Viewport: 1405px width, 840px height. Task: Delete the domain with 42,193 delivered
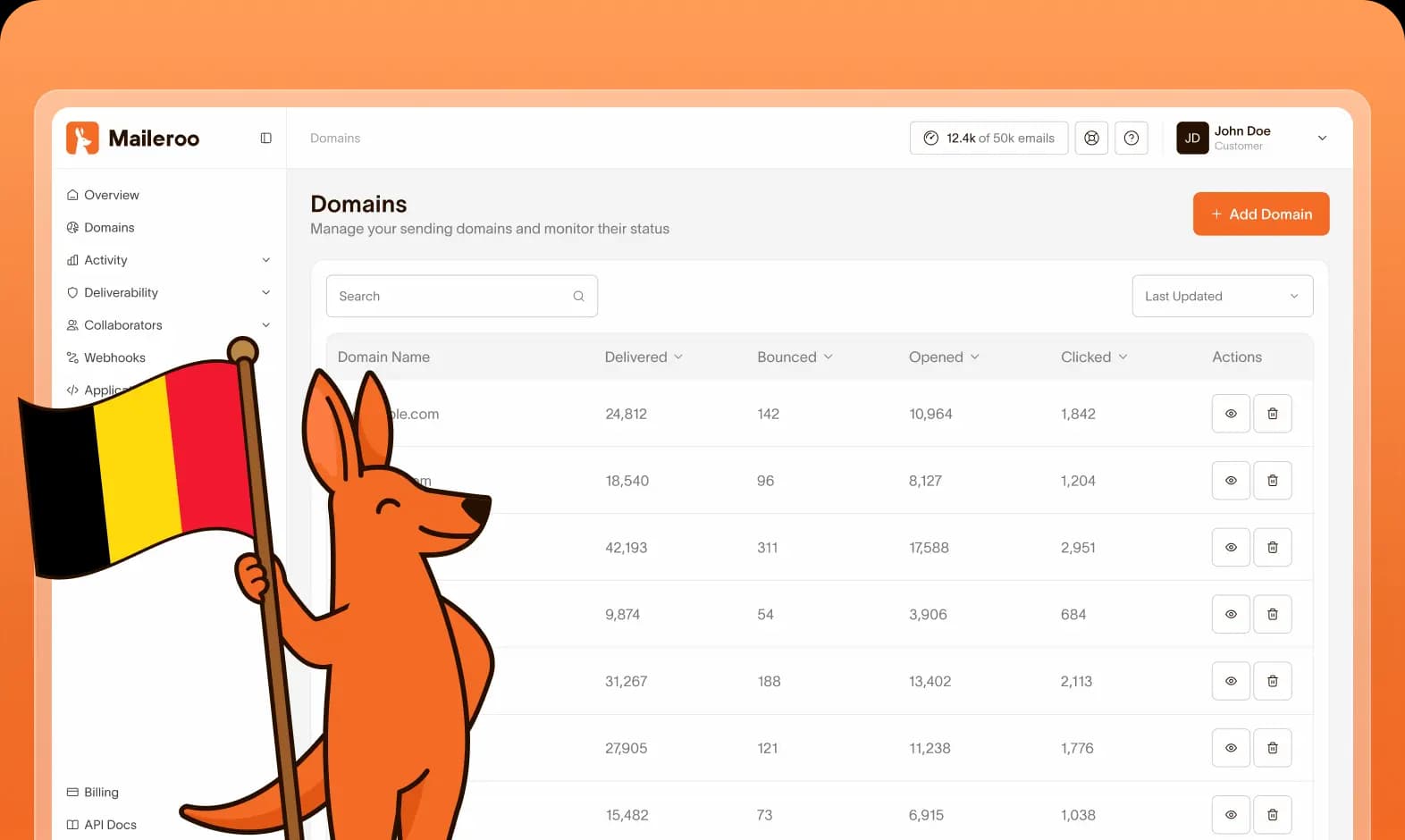click(x=1272, y=547)
